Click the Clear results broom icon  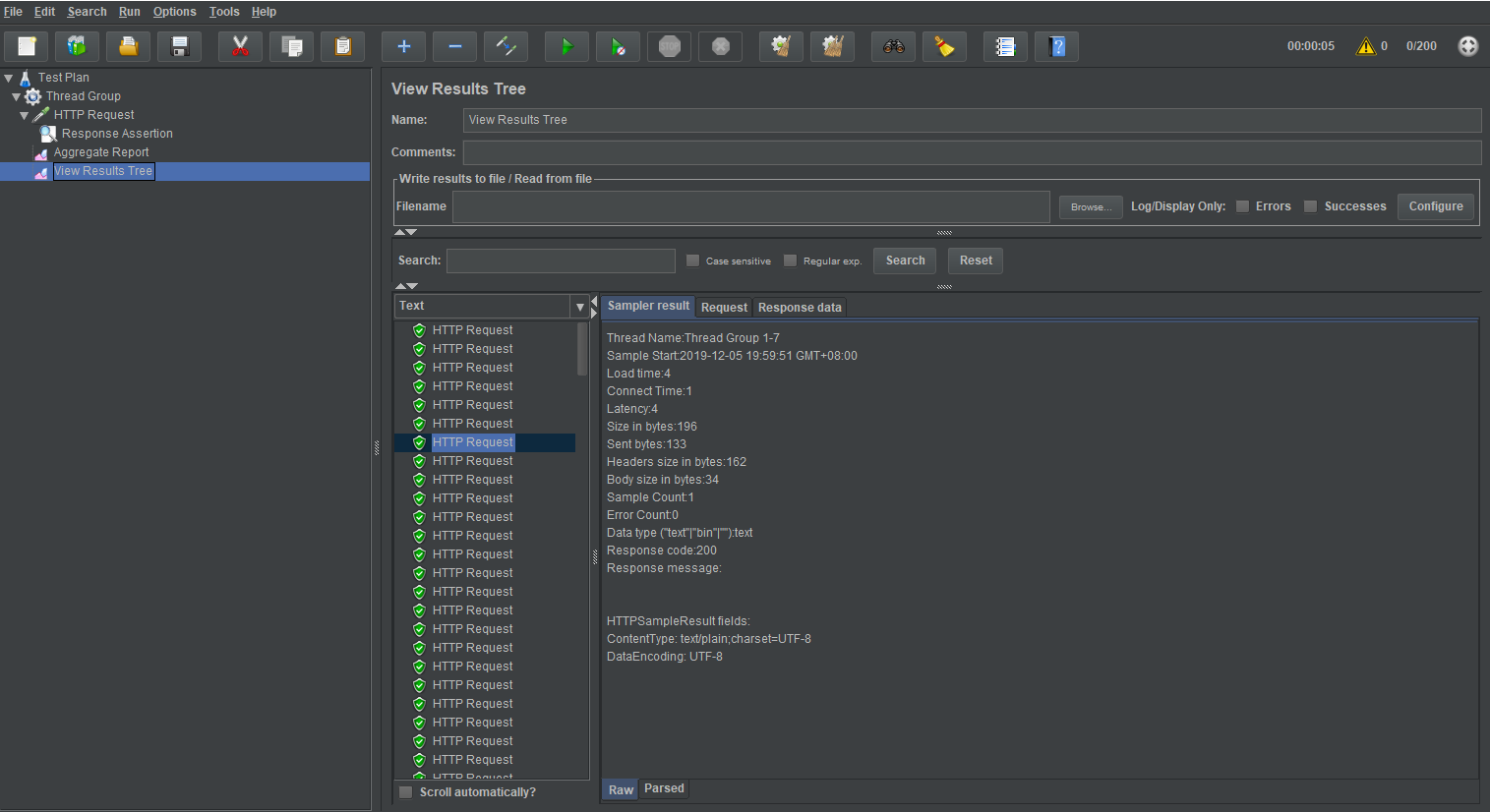tap(781, 46)
